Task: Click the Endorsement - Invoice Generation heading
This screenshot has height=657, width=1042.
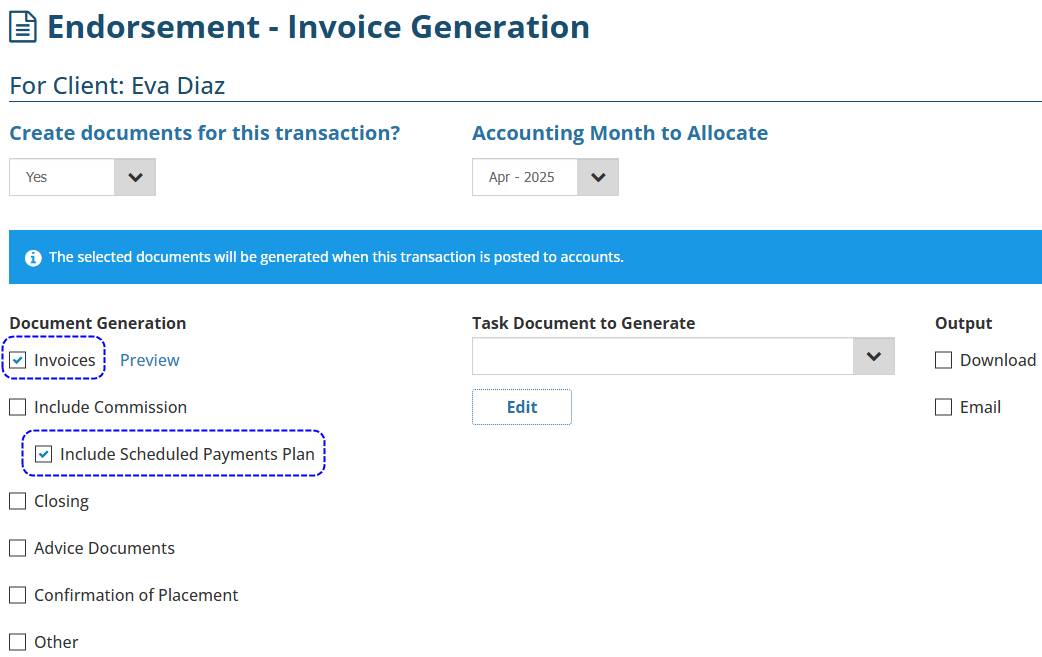Action: [318, 27]
